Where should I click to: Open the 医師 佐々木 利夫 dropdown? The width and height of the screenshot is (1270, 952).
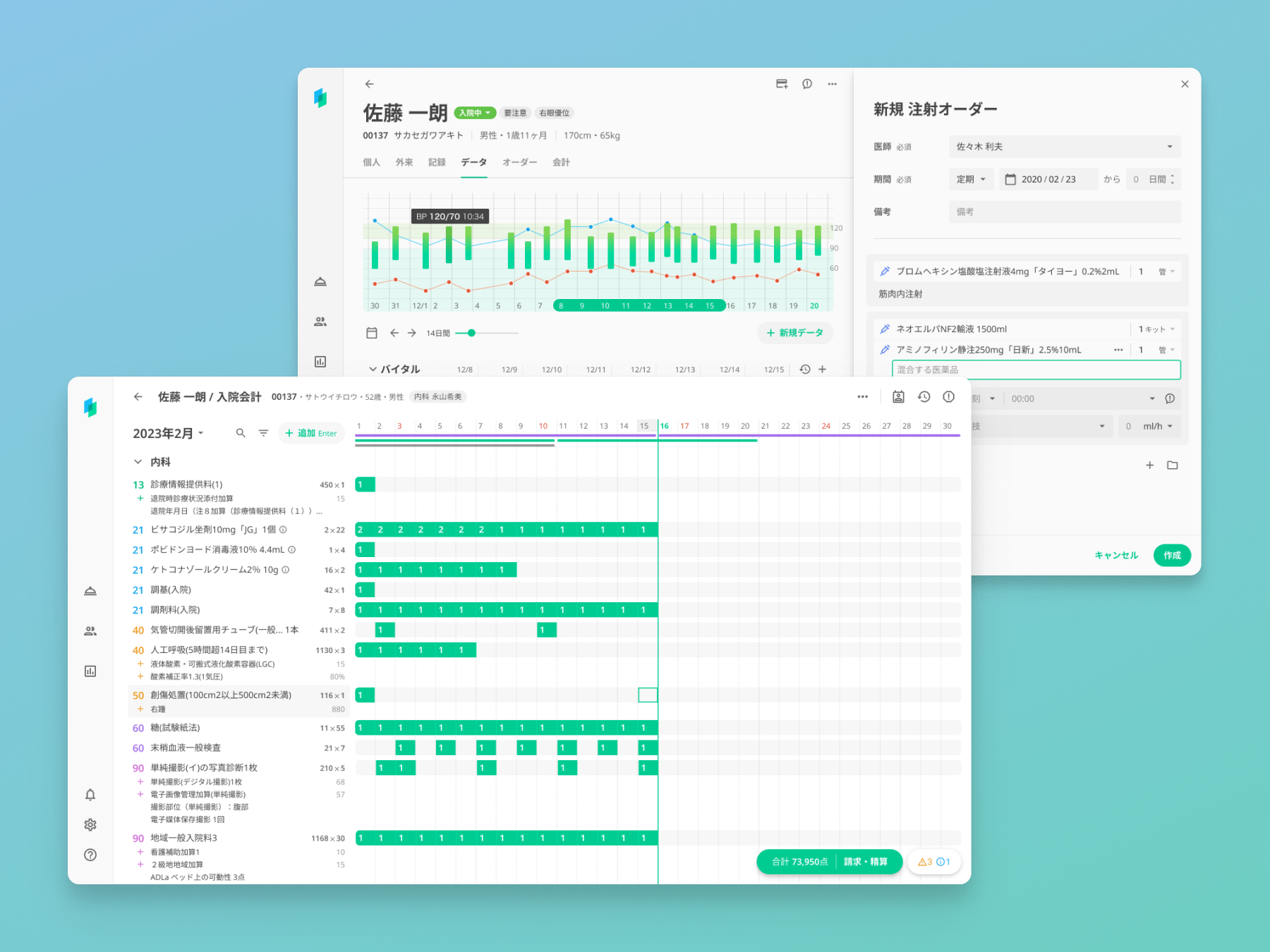coord(1064,147)
